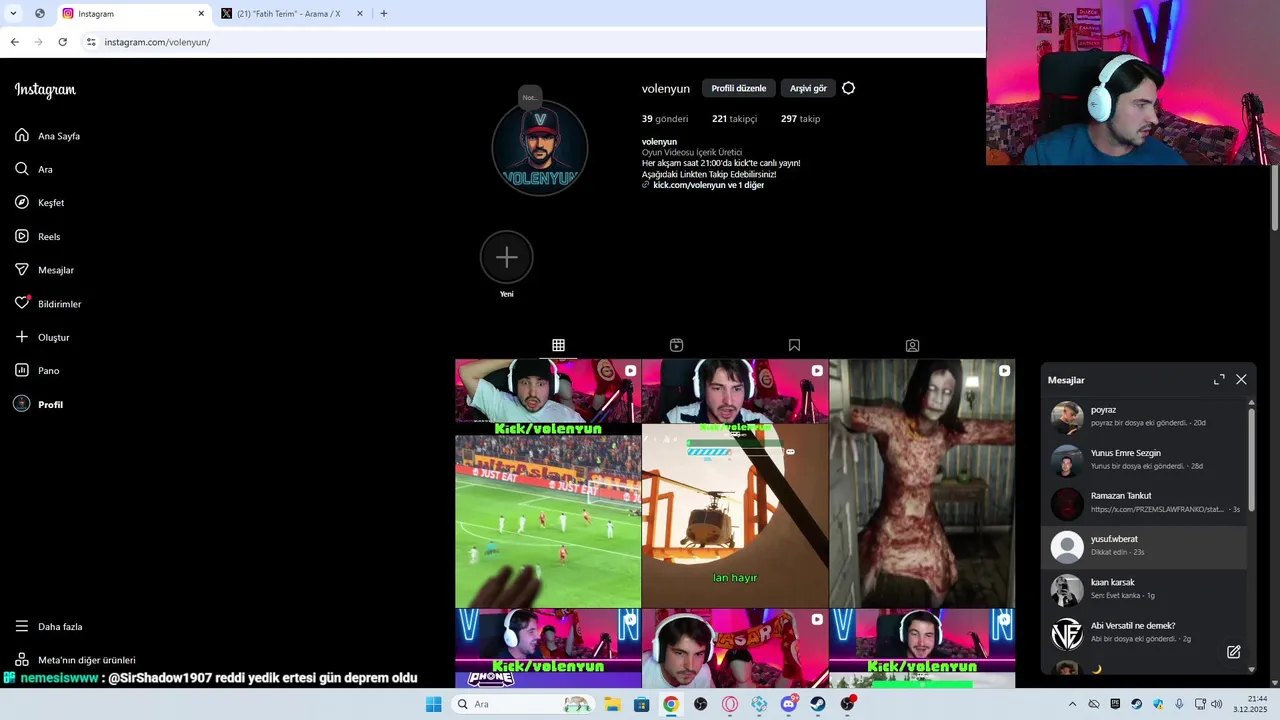The width and height of the screenshot is (1280, 720).
Task: Switch to "Fatih Terim" X tab
Action: coord(289,14)
